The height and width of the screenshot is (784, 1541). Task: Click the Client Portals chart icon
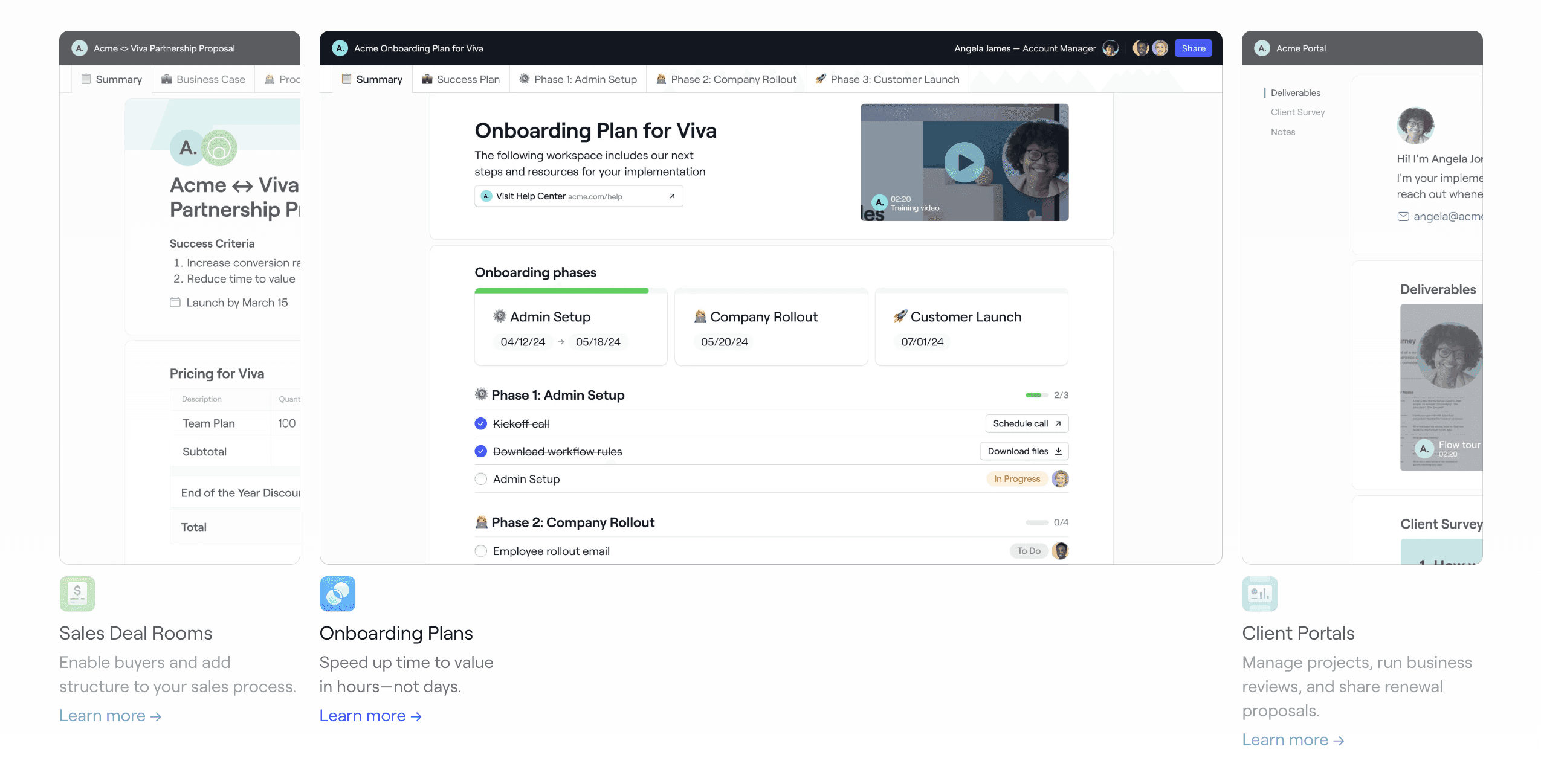[x=1259, y=594]
